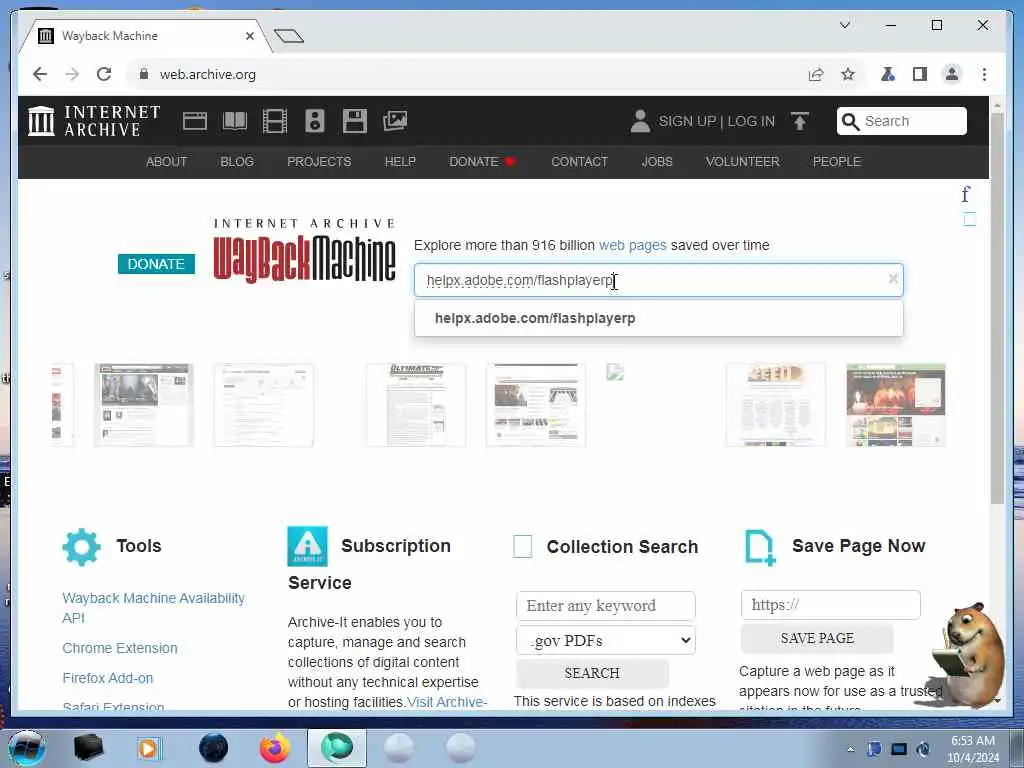The image size is (1024, 768).
Task: Open the Images icon in the header
Action: (x=394, y=121)
